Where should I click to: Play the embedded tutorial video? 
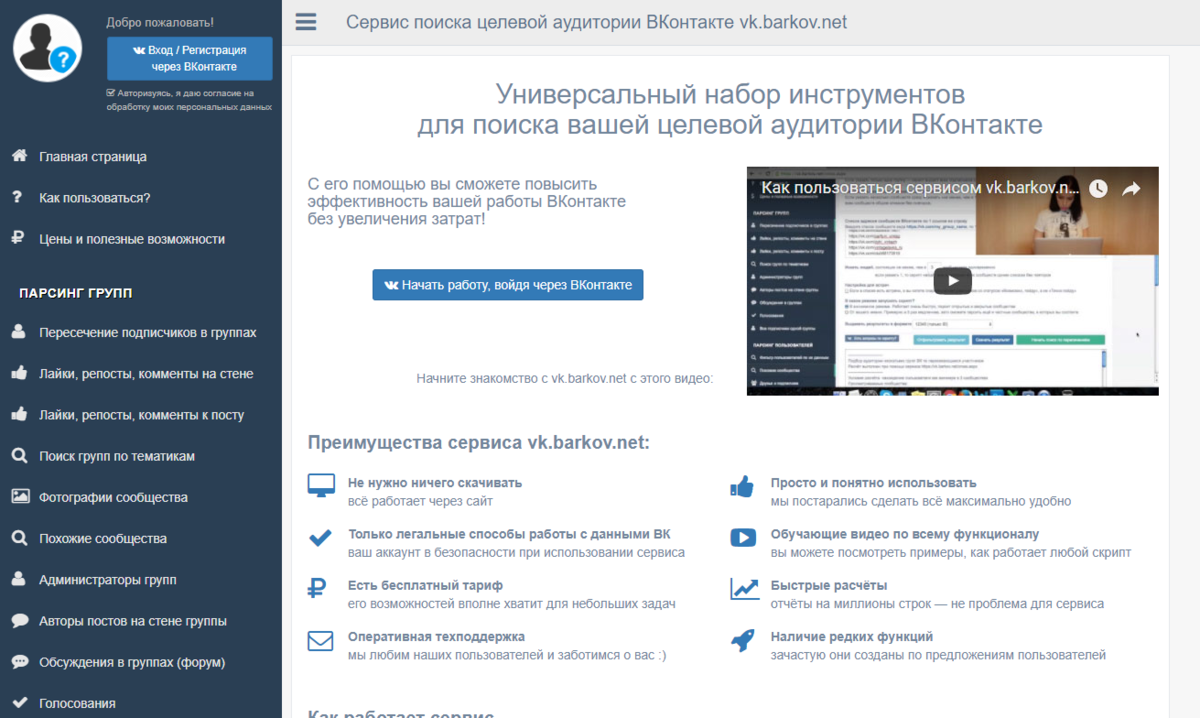952,281
